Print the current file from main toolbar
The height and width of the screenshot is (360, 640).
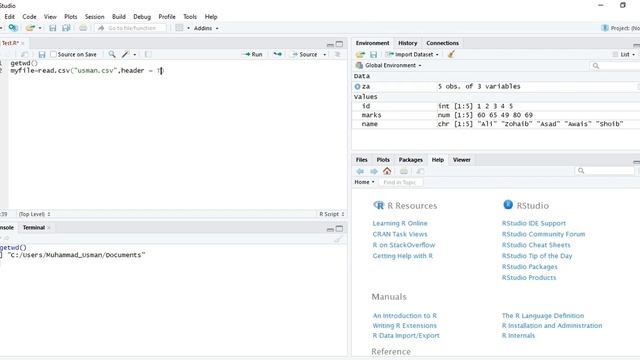pos(83,28)
